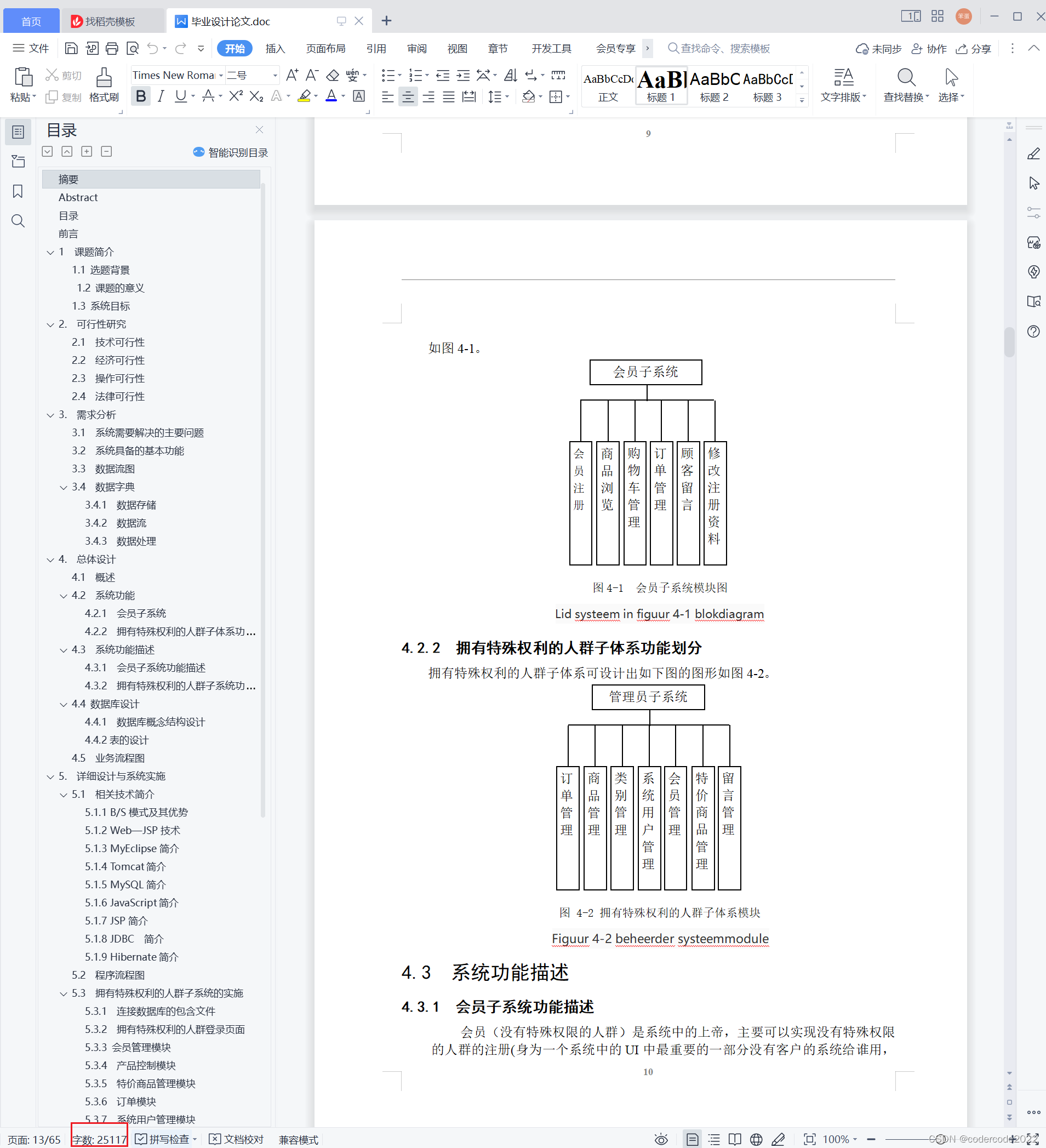Viewport: 1046px width, 1148px height.
Task: Click the 分享 share button
Action: [x=974, y=48]
